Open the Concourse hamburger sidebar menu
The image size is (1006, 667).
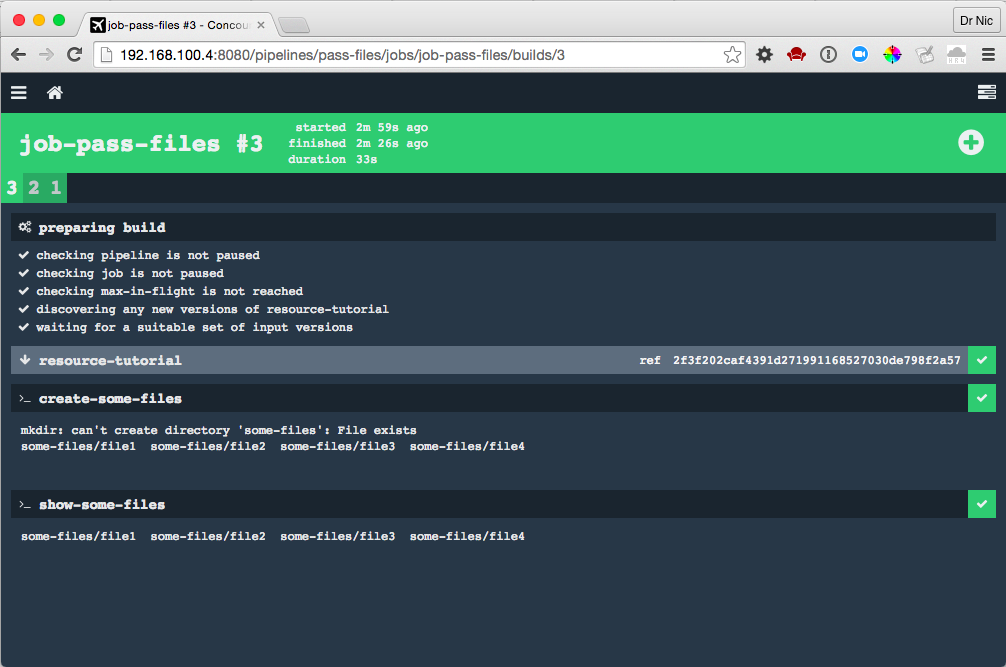coord(19,93)
